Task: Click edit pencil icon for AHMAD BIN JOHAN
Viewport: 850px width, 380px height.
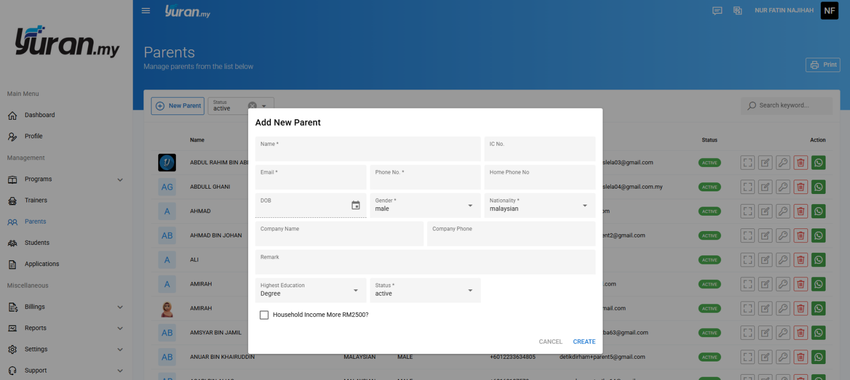Action: (x=765, y=235)
